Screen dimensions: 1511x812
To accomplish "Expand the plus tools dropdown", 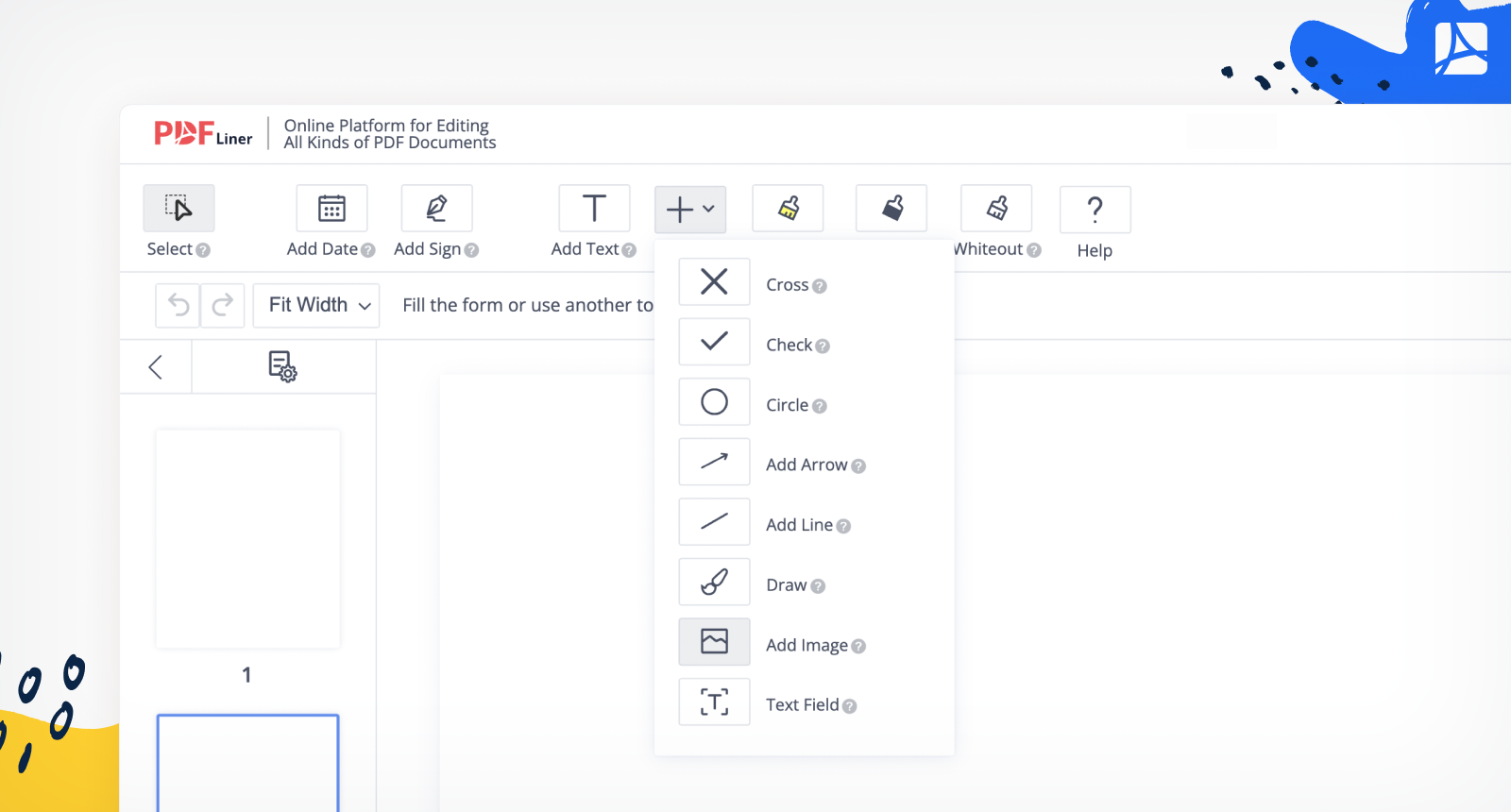I will (689, 210).
